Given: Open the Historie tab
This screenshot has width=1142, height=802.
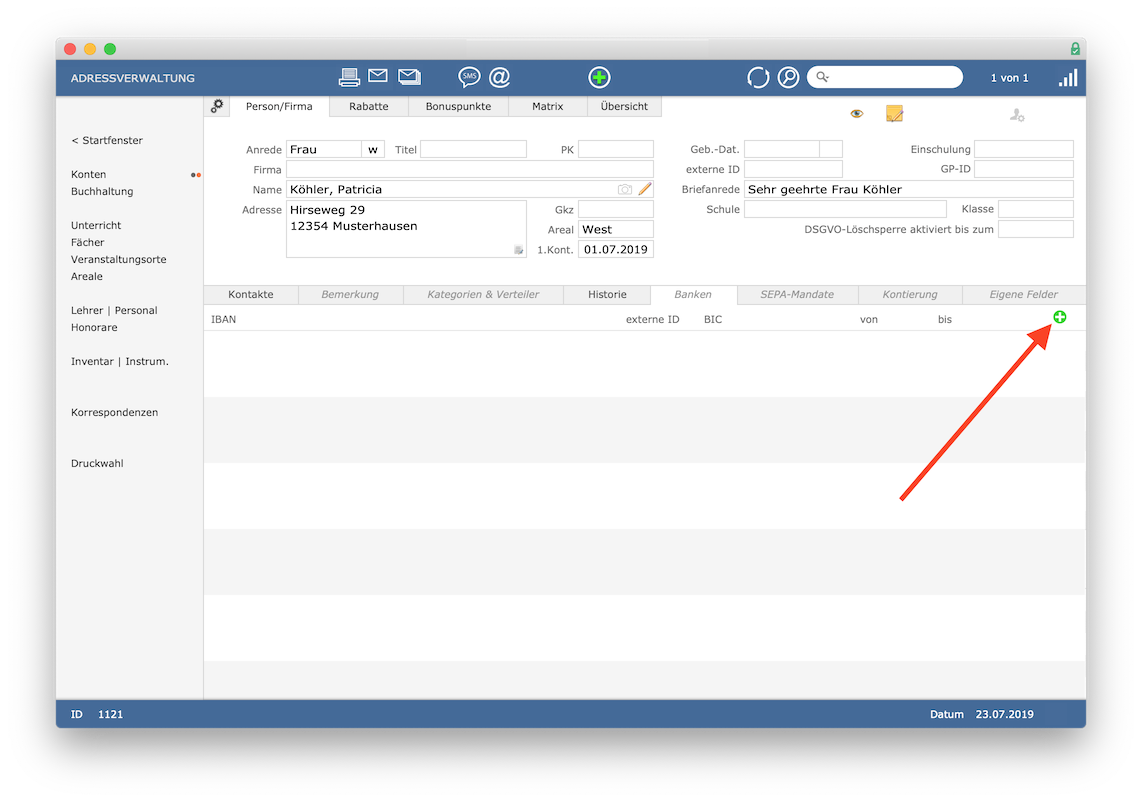Looking at the screenshot, I should tap(607, 294).
